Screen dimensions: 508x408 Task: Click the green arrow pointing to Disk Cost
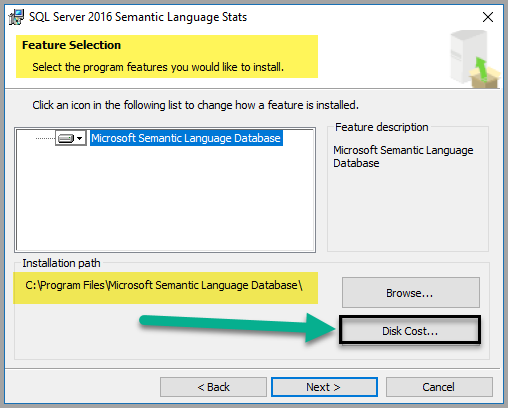237,327
